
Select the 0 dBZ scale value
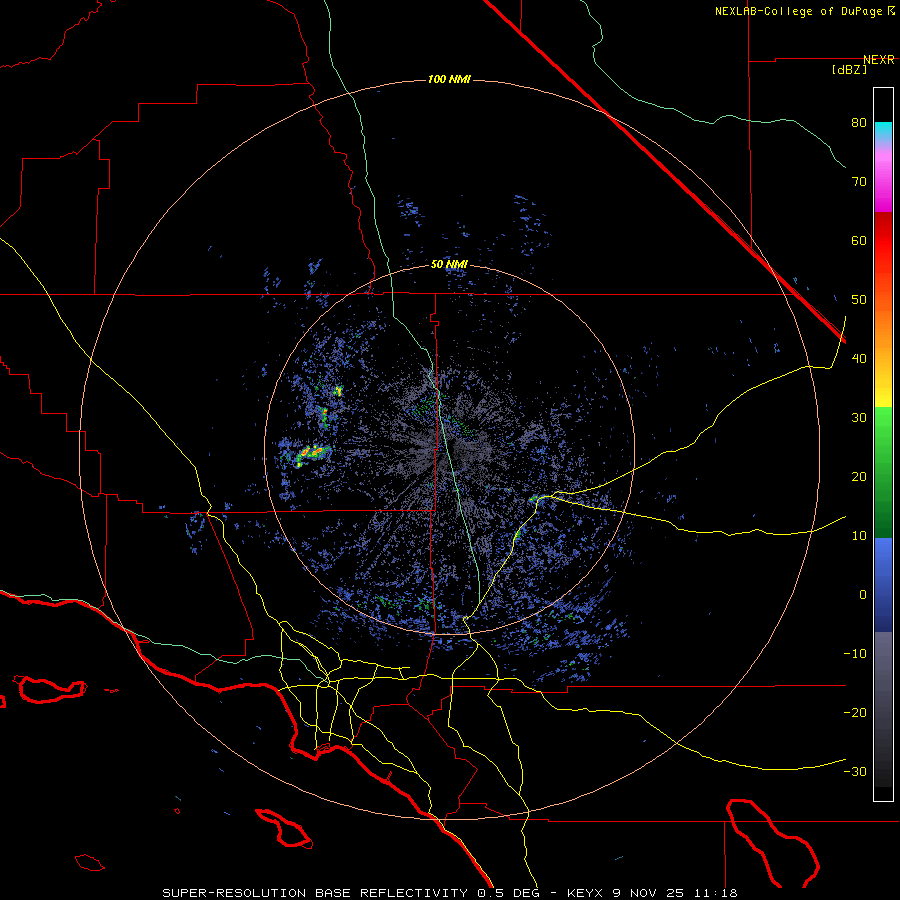[863, 595]
